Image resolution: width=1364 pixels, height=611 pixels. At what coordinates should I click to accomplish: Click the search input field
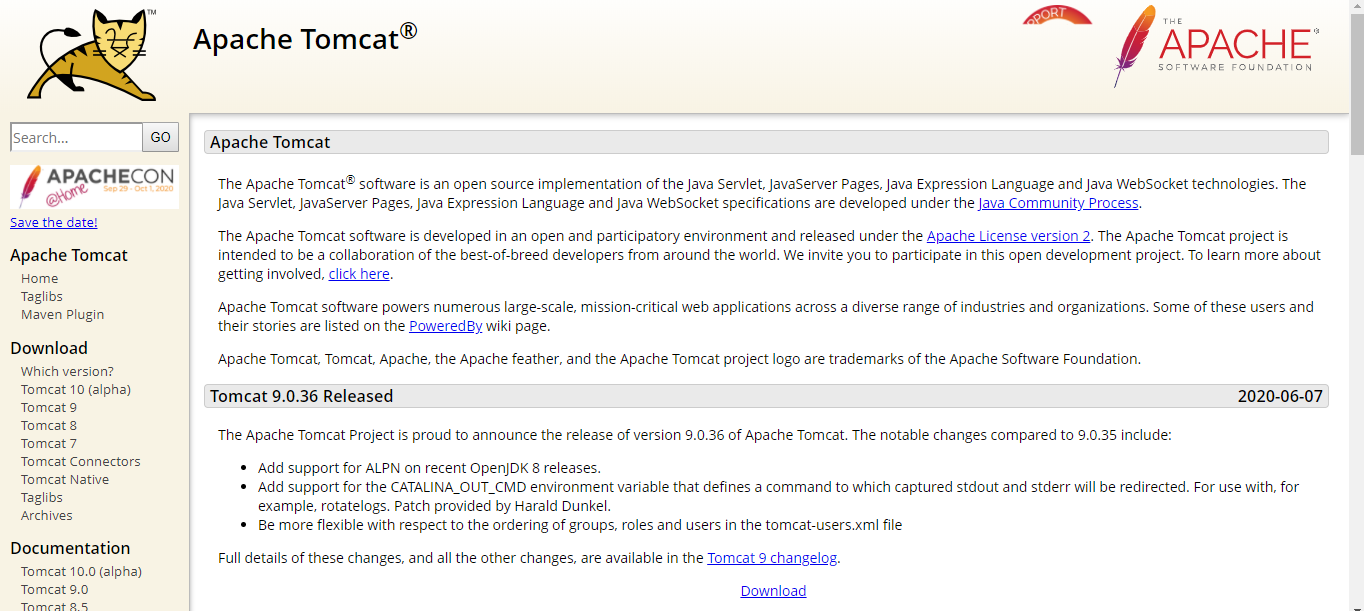tap(76, 137)
